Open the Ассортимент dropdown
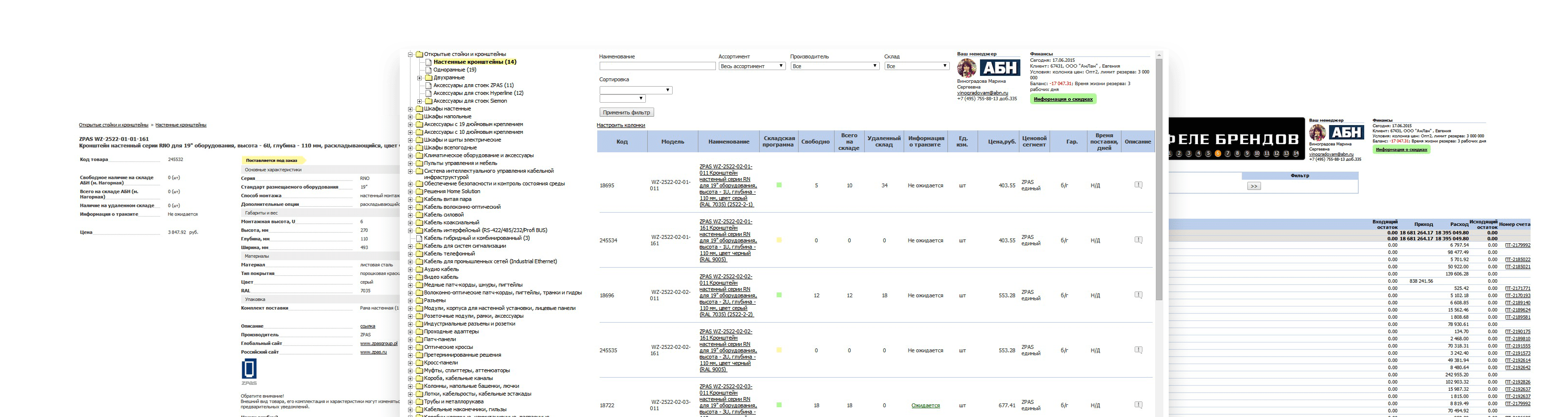 [752, 66]
